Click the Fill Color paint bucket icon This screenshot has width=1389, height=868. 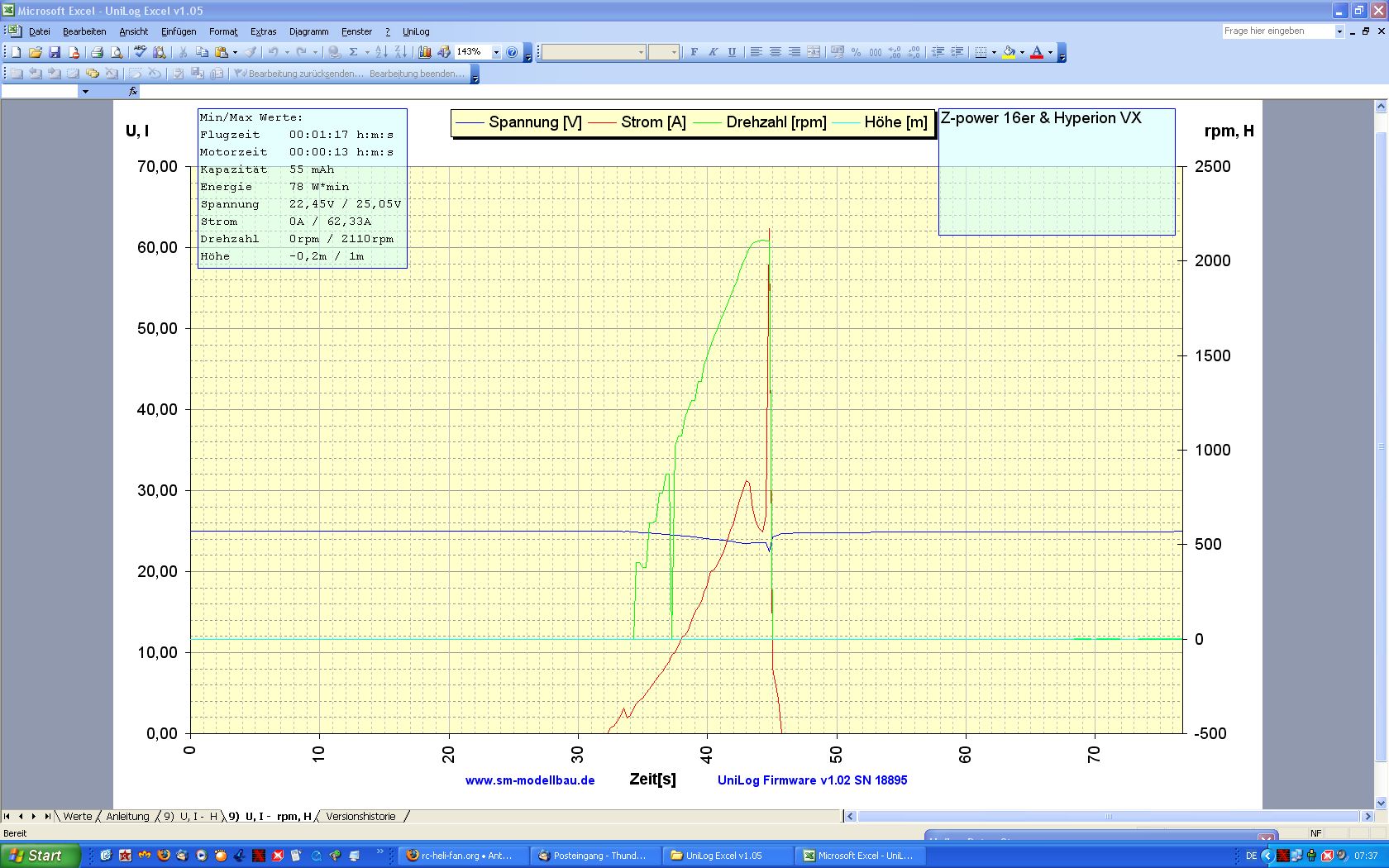coord(1009,52)
